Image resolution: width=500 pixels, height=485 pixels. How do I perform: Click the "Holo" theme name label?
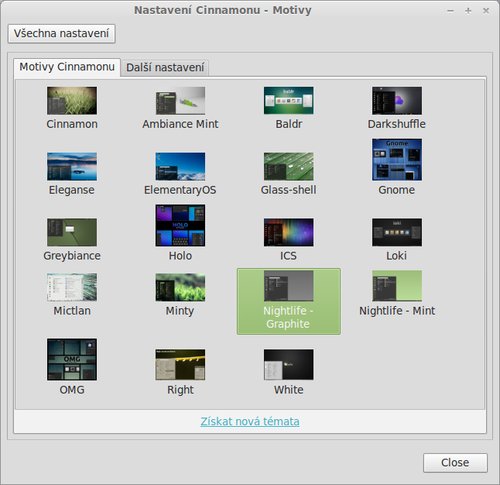click(180, 256)
